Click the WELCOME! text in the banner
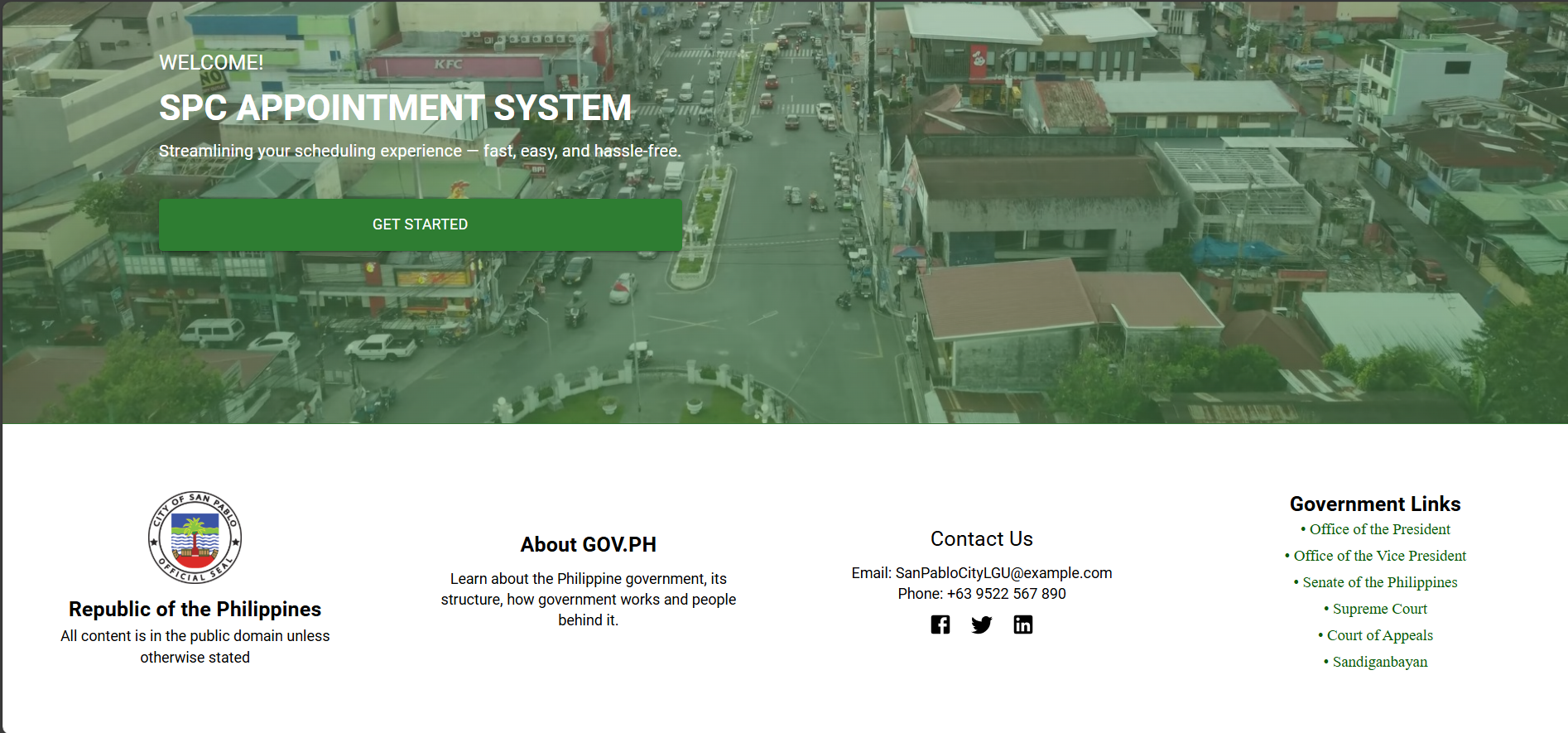 coord(211,63)
